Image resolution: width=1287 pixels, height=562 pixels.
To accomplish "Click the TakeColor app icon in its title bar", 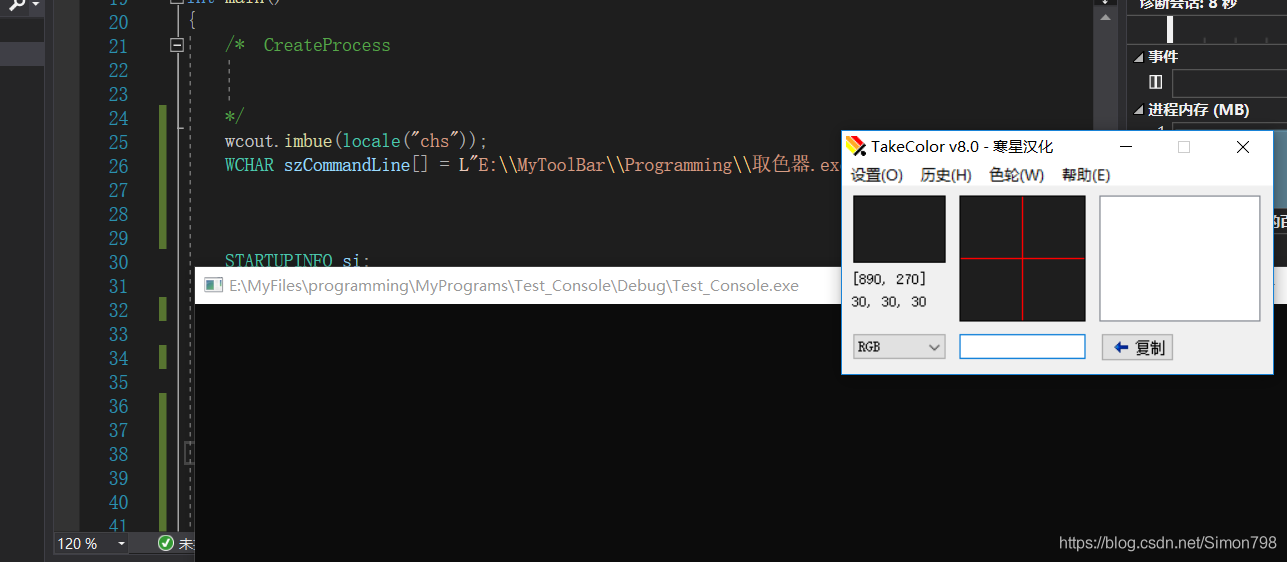I will (856, 146).
